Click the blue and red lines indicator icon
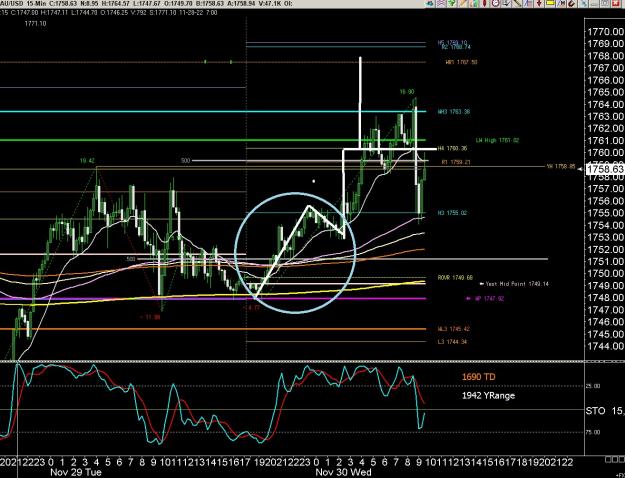Screen dimensions: 625x478 point(527,3)
